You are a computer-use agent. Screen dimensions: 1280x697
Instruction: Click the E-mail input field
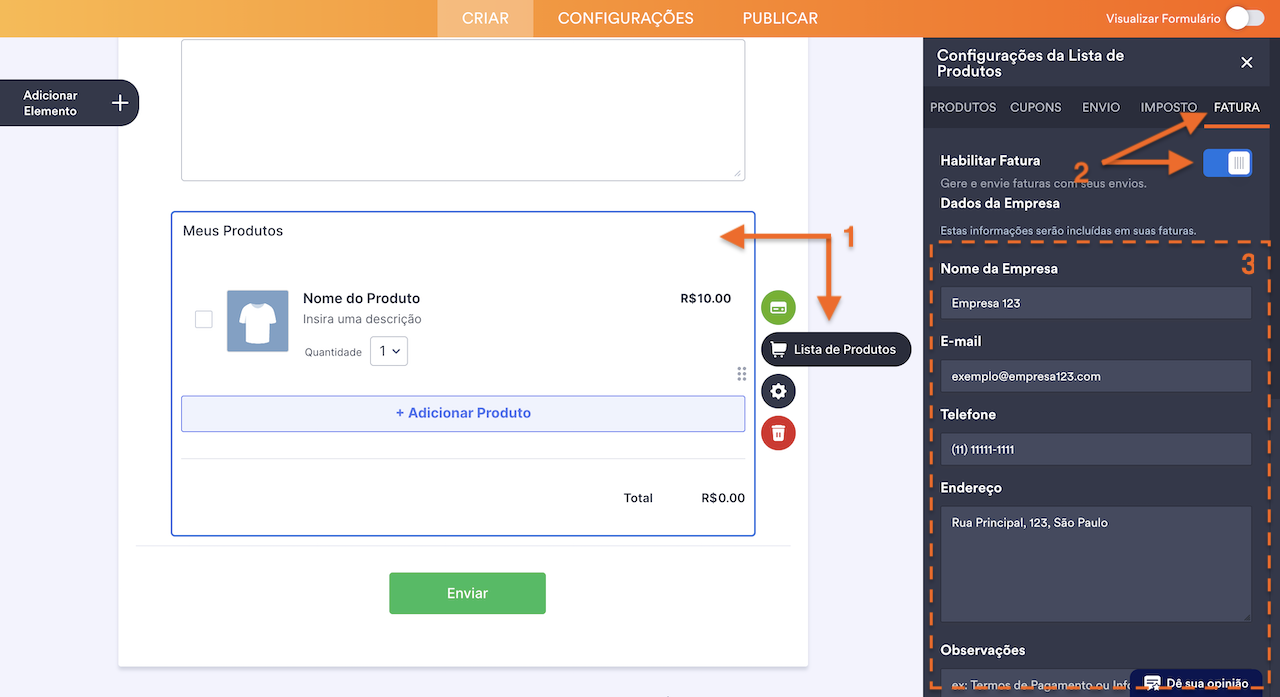pos(1095,375)
